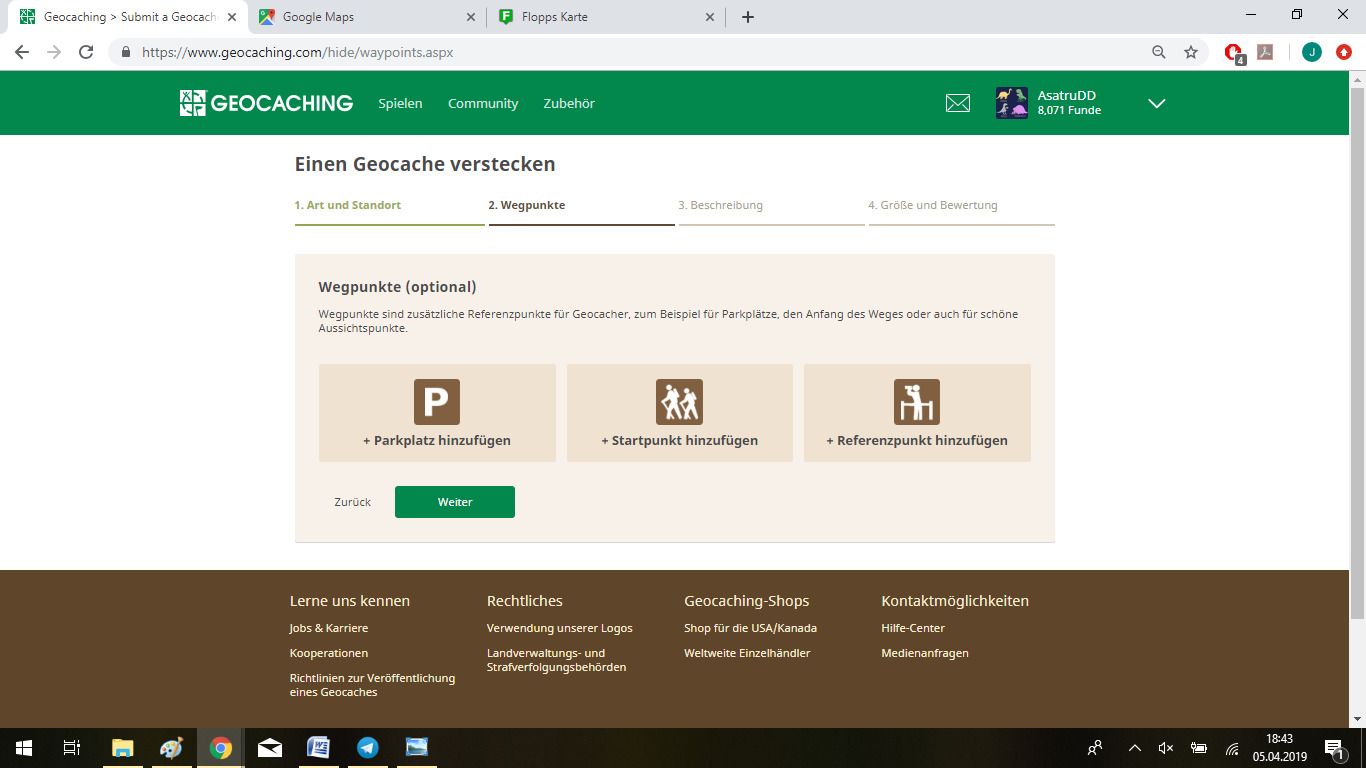The height and width of the screenshot is (768, 1366).
Task: Open the Windows Start menu
Action: 24,747
